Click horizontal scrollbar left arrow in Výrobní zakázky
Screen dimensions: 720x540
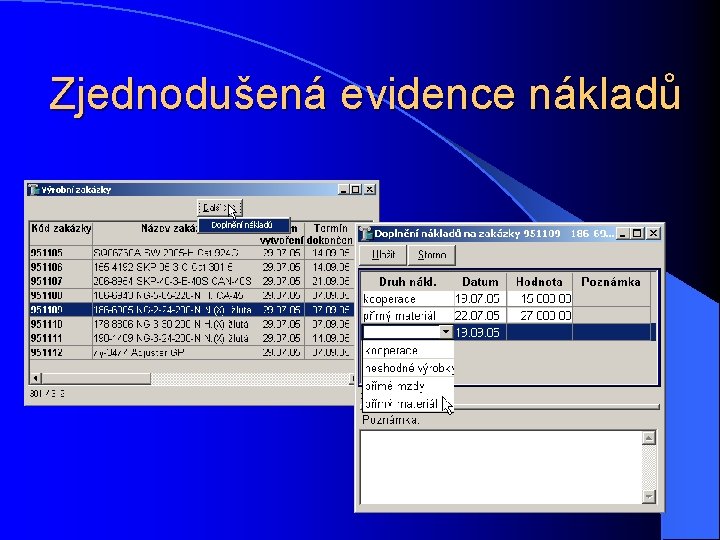(x=35, y=378)
